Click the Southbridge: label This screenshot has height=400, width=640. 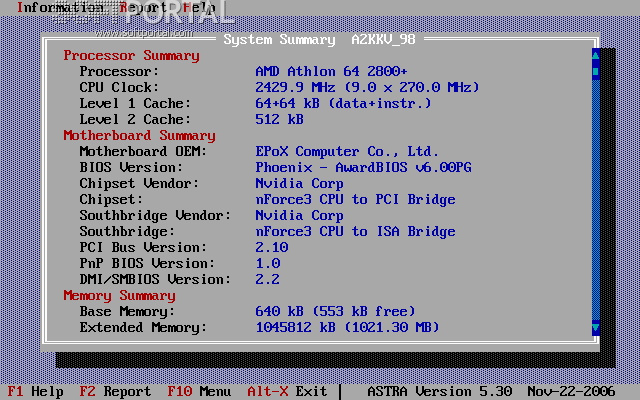(127, 231)
